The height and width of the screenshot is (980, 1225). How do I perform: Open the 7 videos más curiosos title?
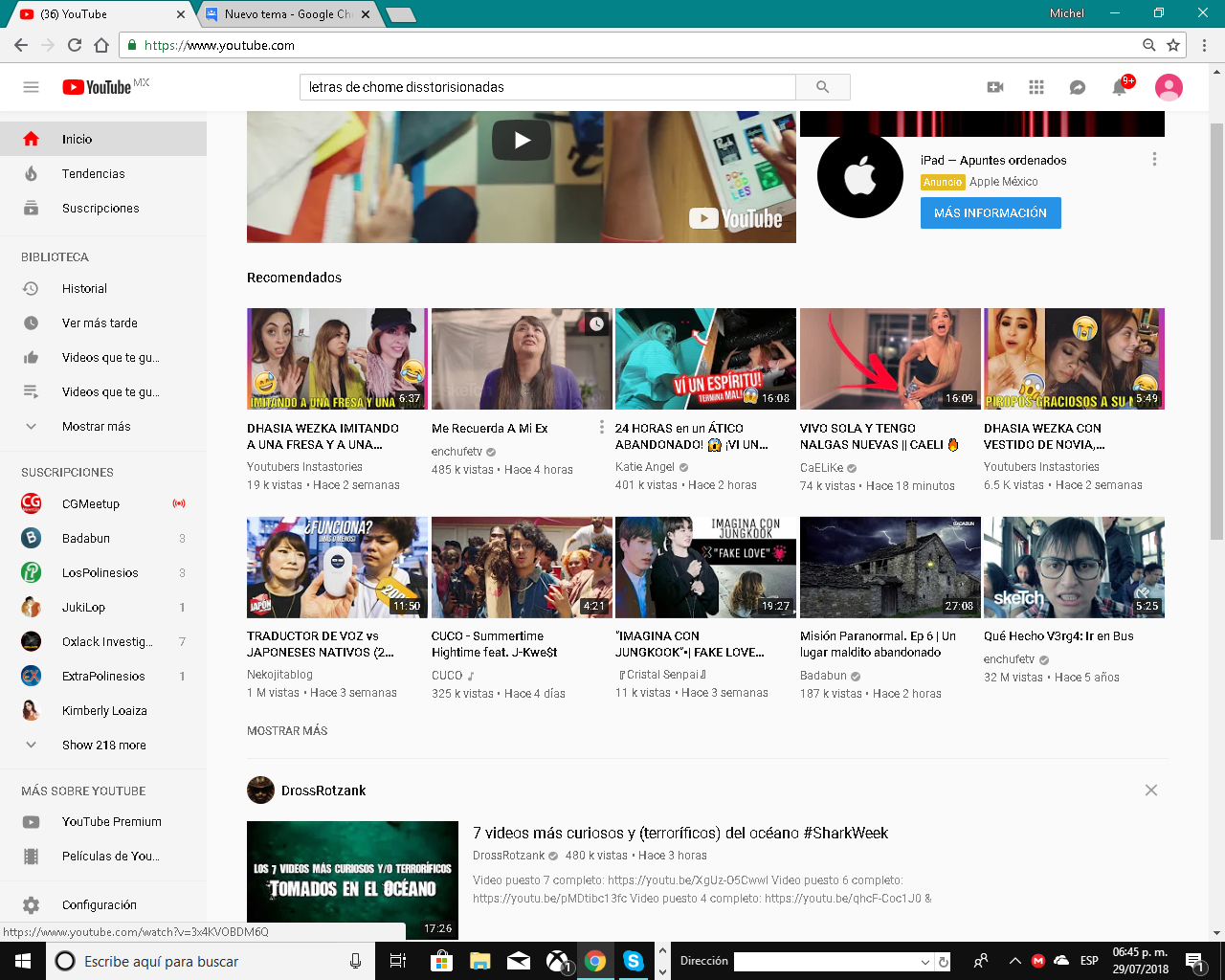click(x=680, y=834)
